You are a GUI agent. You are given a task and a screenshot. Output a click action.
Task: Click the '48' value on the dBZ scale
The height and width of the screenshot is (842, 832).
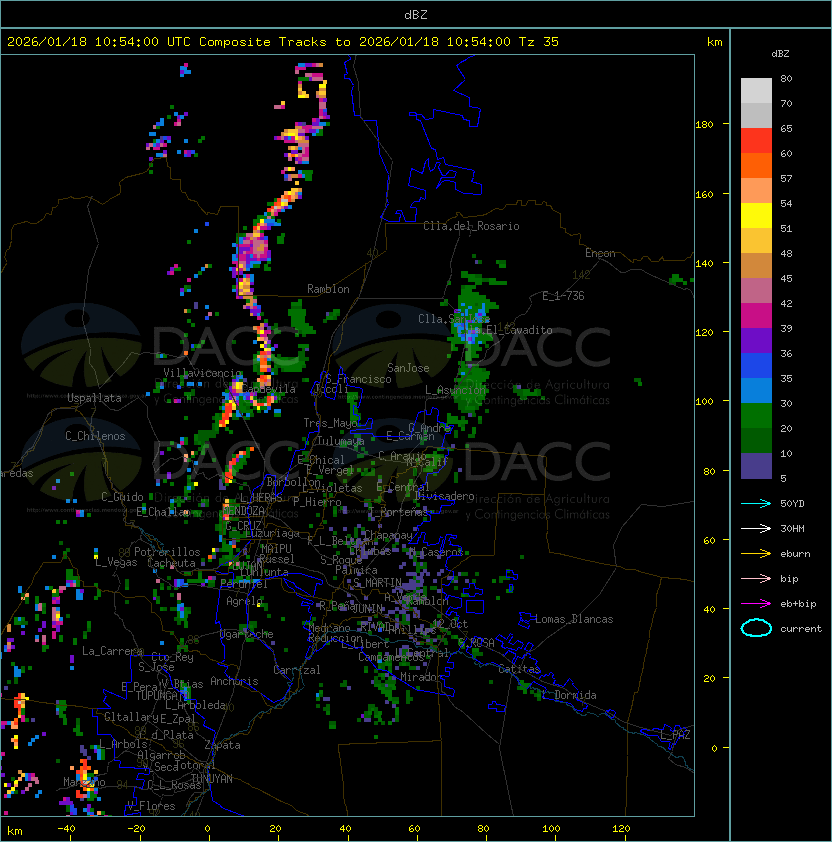(786, 253)
